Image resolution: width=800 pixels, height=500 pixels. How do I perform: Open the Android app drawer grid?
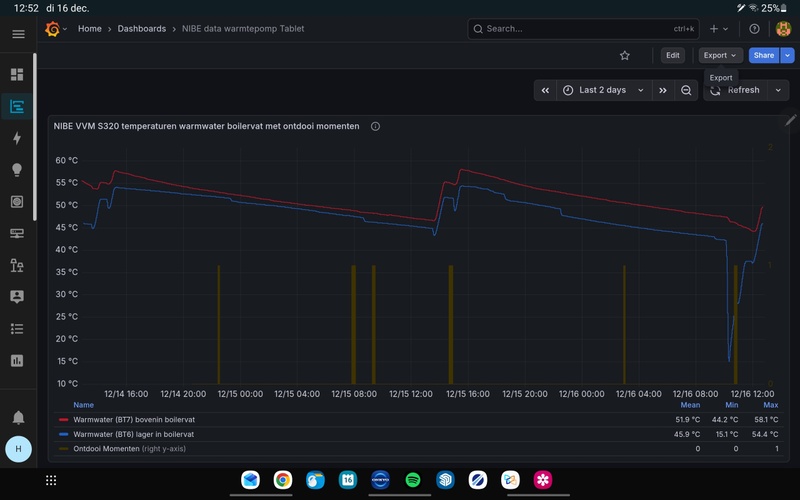(x=51, y=480)
